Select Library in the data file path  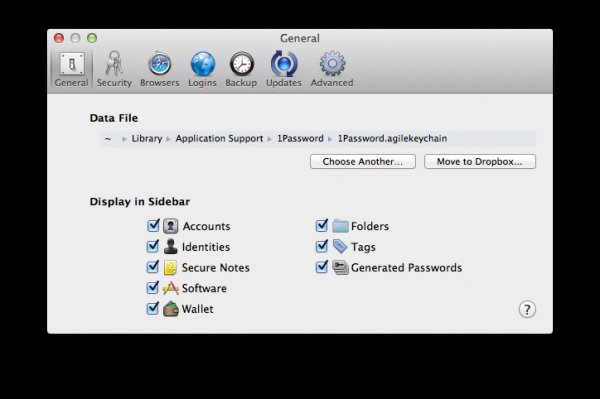point(147,138)
